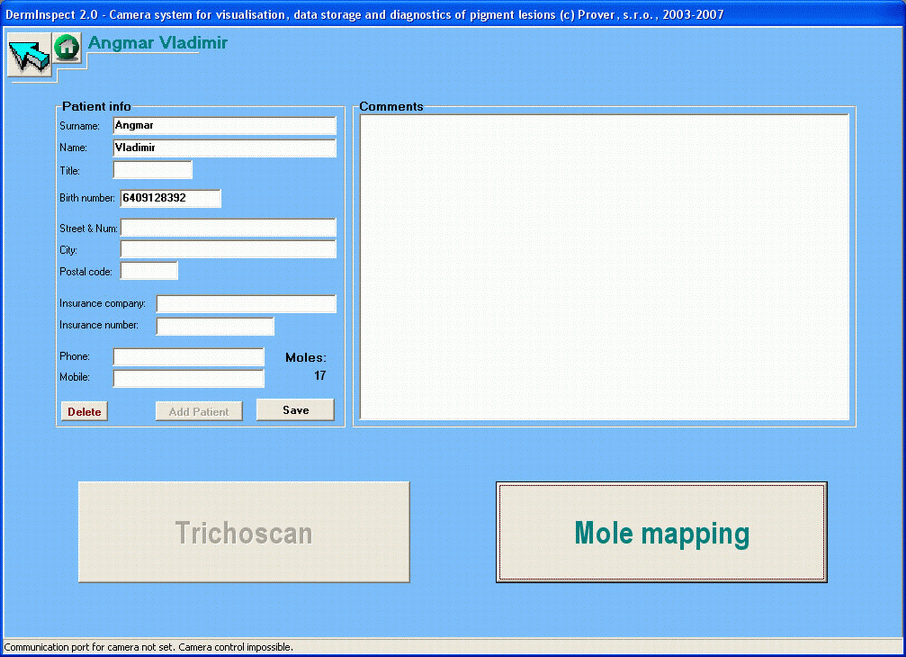Edit the Surname field containing Angmar
Screen dimensions: 906x657
click(224, 126)
